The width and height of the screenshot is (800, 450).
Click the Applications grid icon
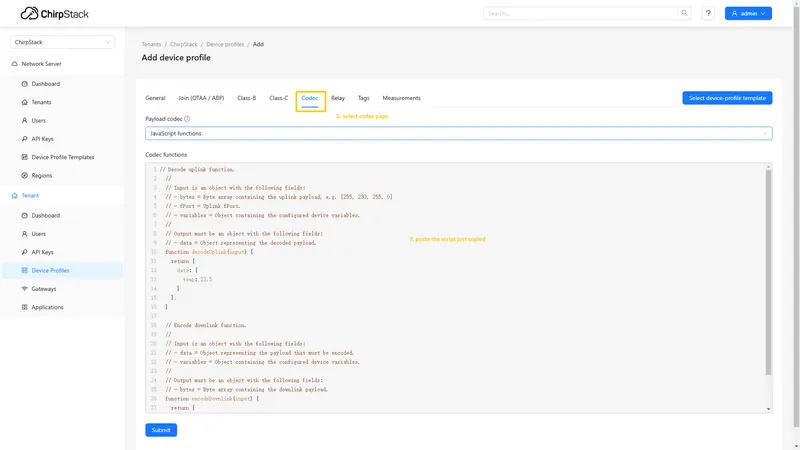click(x=24, y=307)
